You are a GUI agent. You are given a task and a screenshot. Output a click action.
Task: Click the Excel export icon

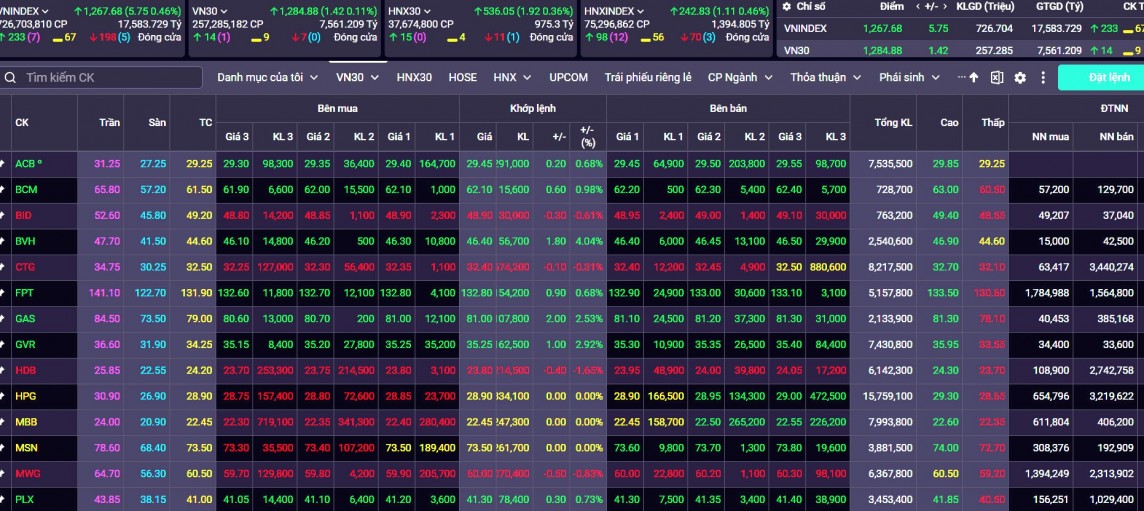(997, 78)
